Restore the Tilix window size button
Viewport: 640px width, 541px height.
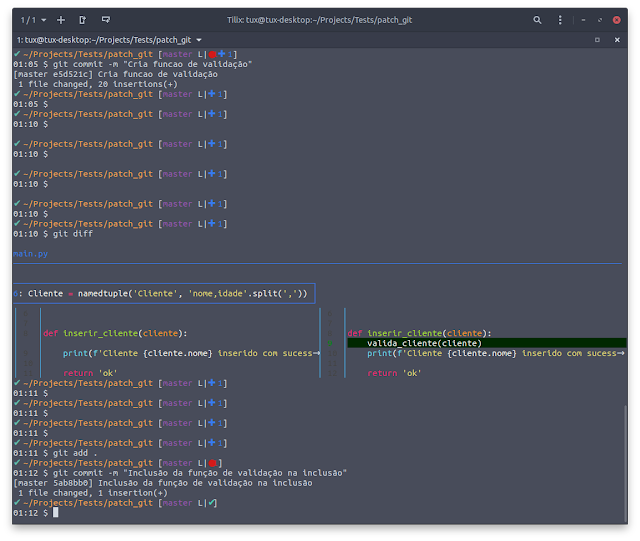point(600,20)
